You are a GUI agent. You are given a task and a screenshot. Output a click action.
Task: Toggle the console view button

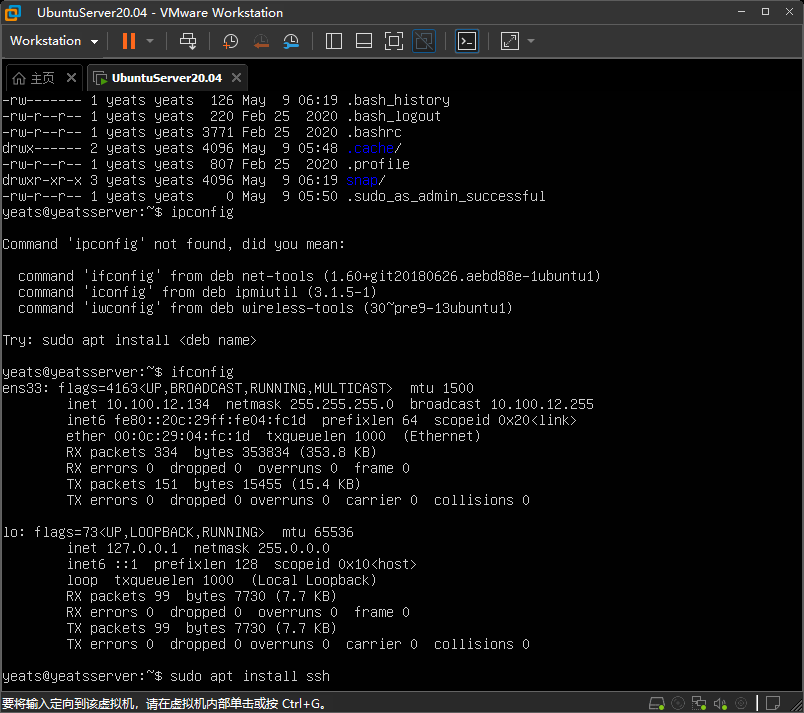467,41
